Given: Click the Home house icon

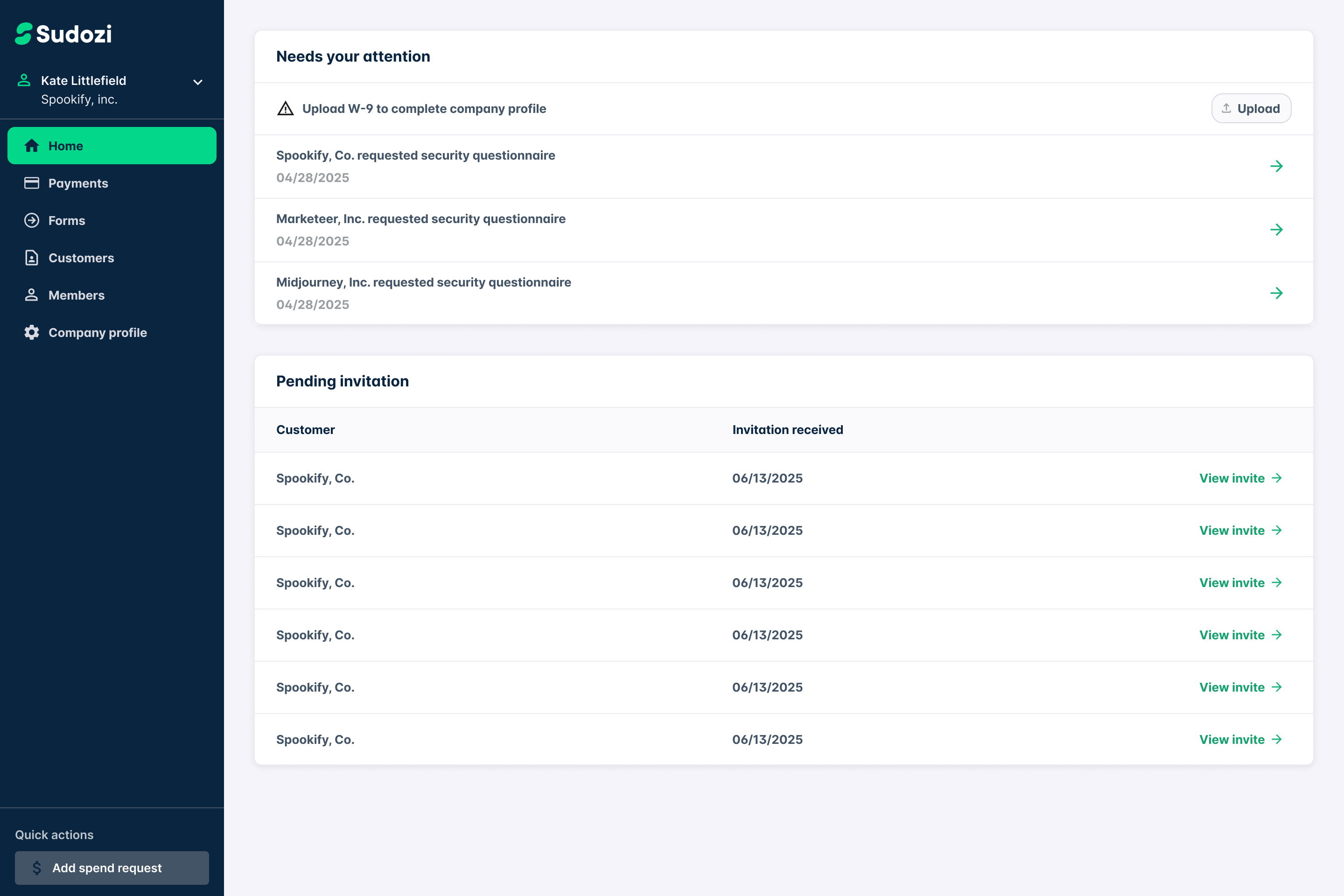Looking at the screenshot, I should pos(32,146).
